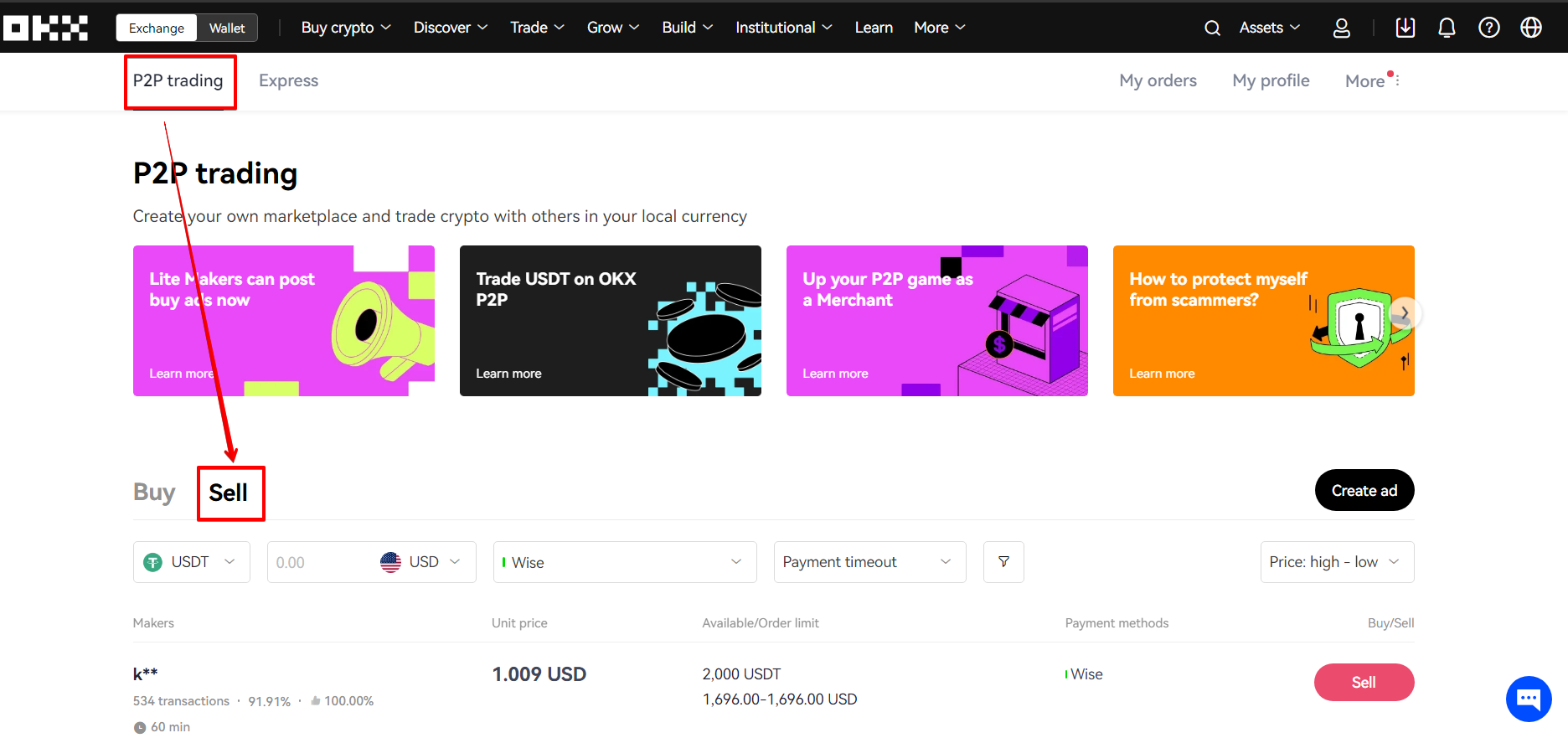Open Learn more on Trade USDT banner

coord(508,374)
